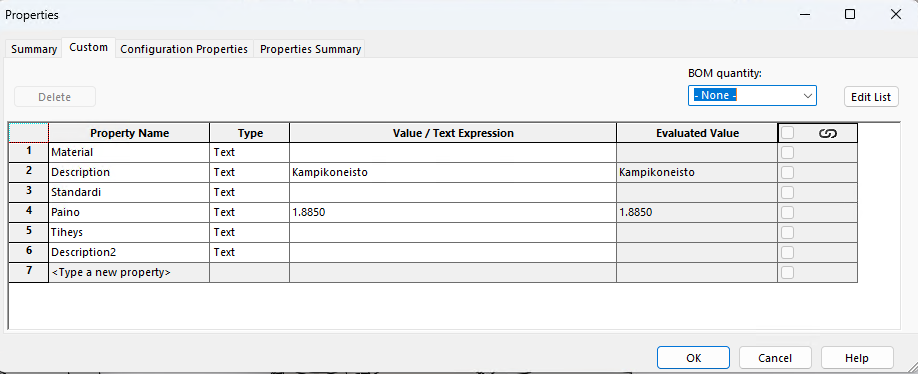Click the Type cell for Tiheys row
The height and width of the screenshot is (374, 918).
(x=249, y=232)
